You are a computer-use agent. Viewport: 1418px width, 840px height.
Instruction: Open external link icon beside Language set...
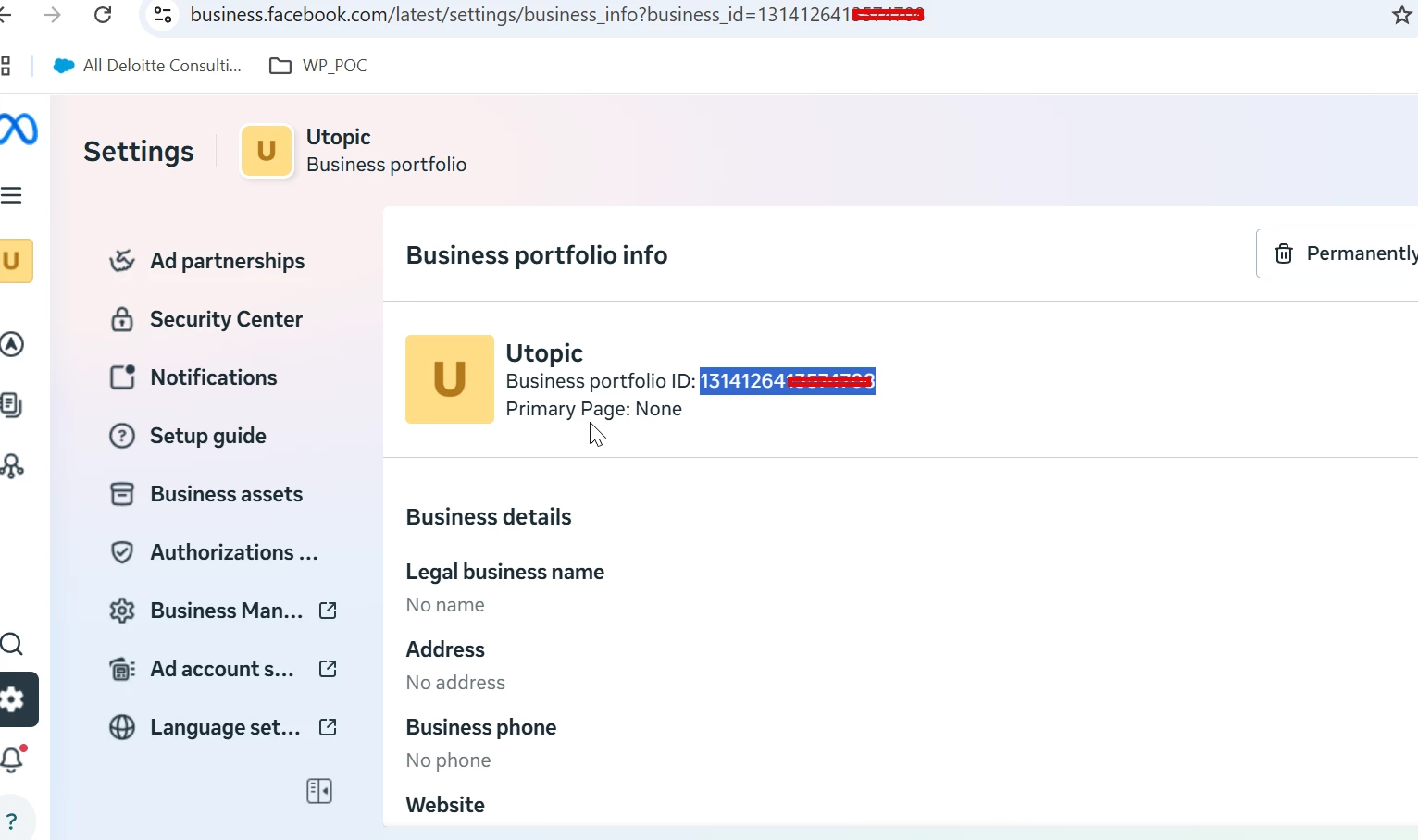pyautogui.click(x=328, y=727)
